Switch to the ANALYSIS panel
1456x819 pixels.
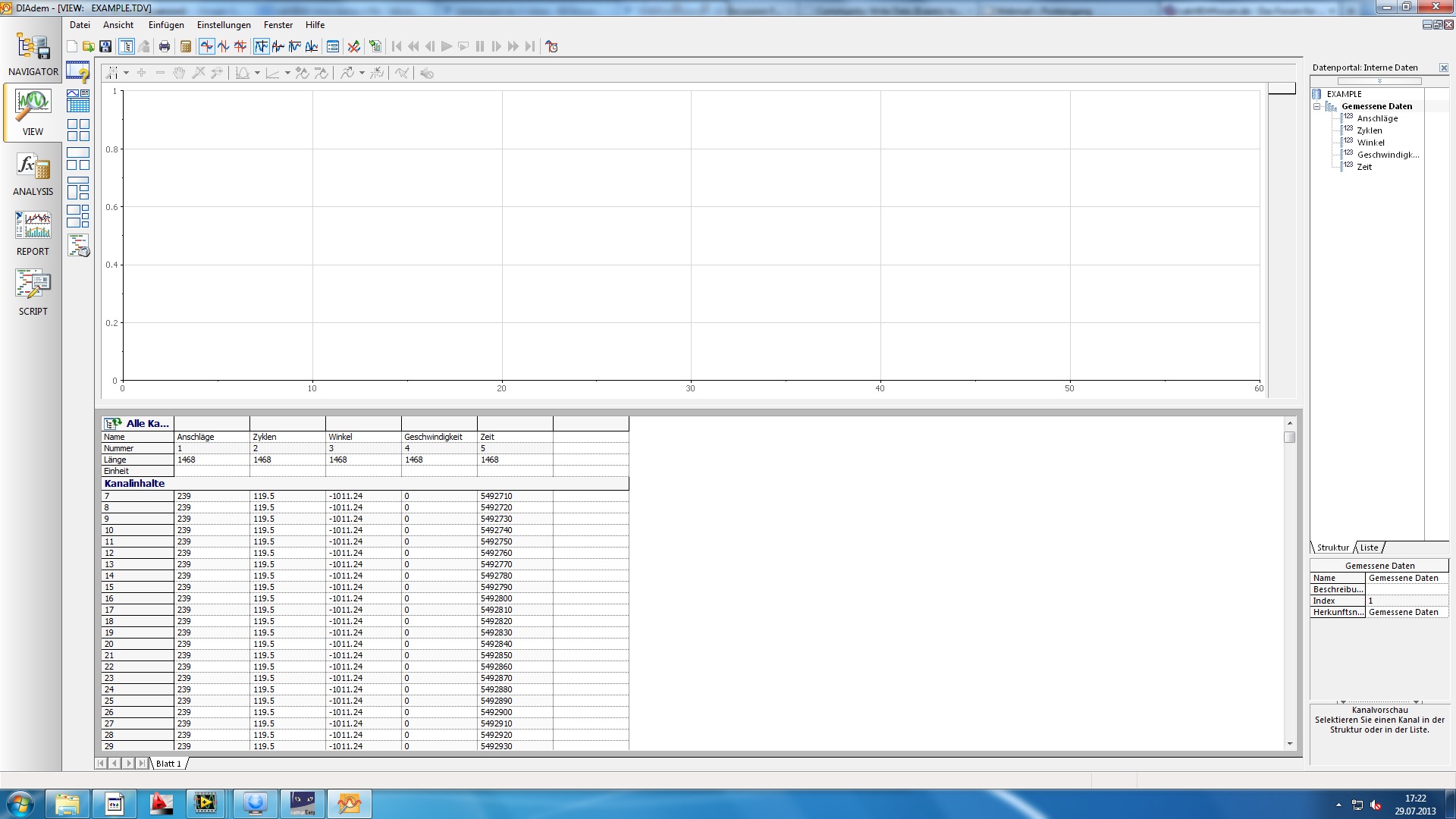tap(33, 174)
